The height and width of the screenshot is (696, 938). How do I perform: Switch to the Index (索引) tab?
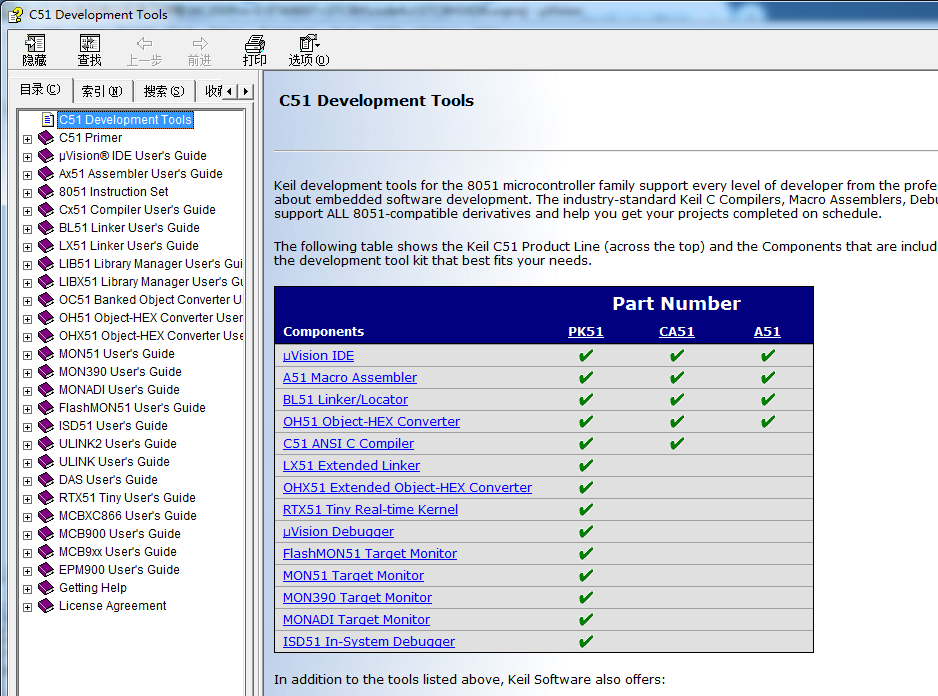click(102, 91)
